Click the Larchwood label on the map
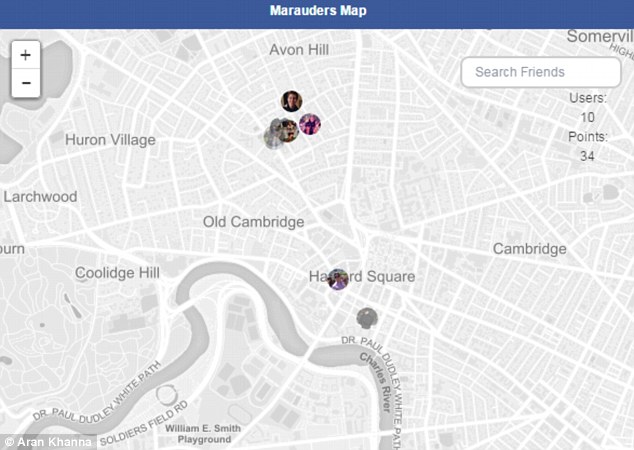Viewport: 634px width, 450px height. pyautogui.click(x=40, y=197)
